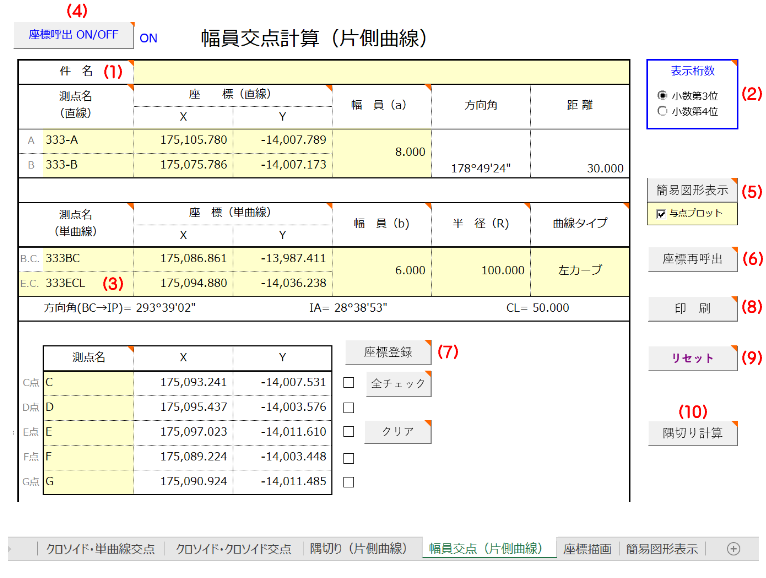Click the 全チェック button
Image resolution: width=766 pixels, height=578 pixels.
[396, 383]
